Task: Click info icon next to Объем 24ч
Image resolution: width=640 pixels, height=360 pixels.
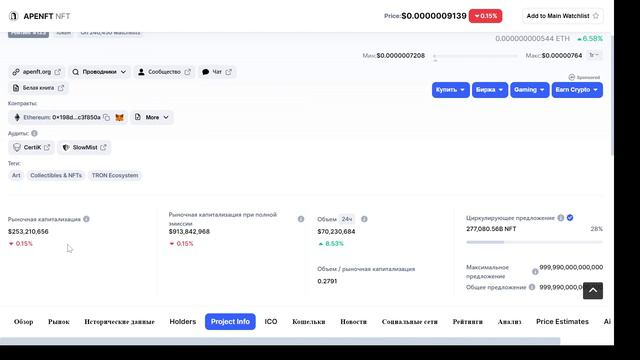Action: coord(364,219)
